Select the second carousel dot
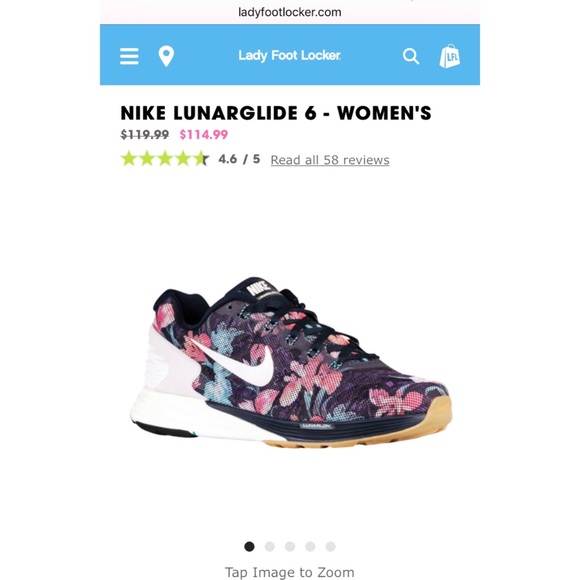This screenshot has width=580, height=580. point(270,546)
